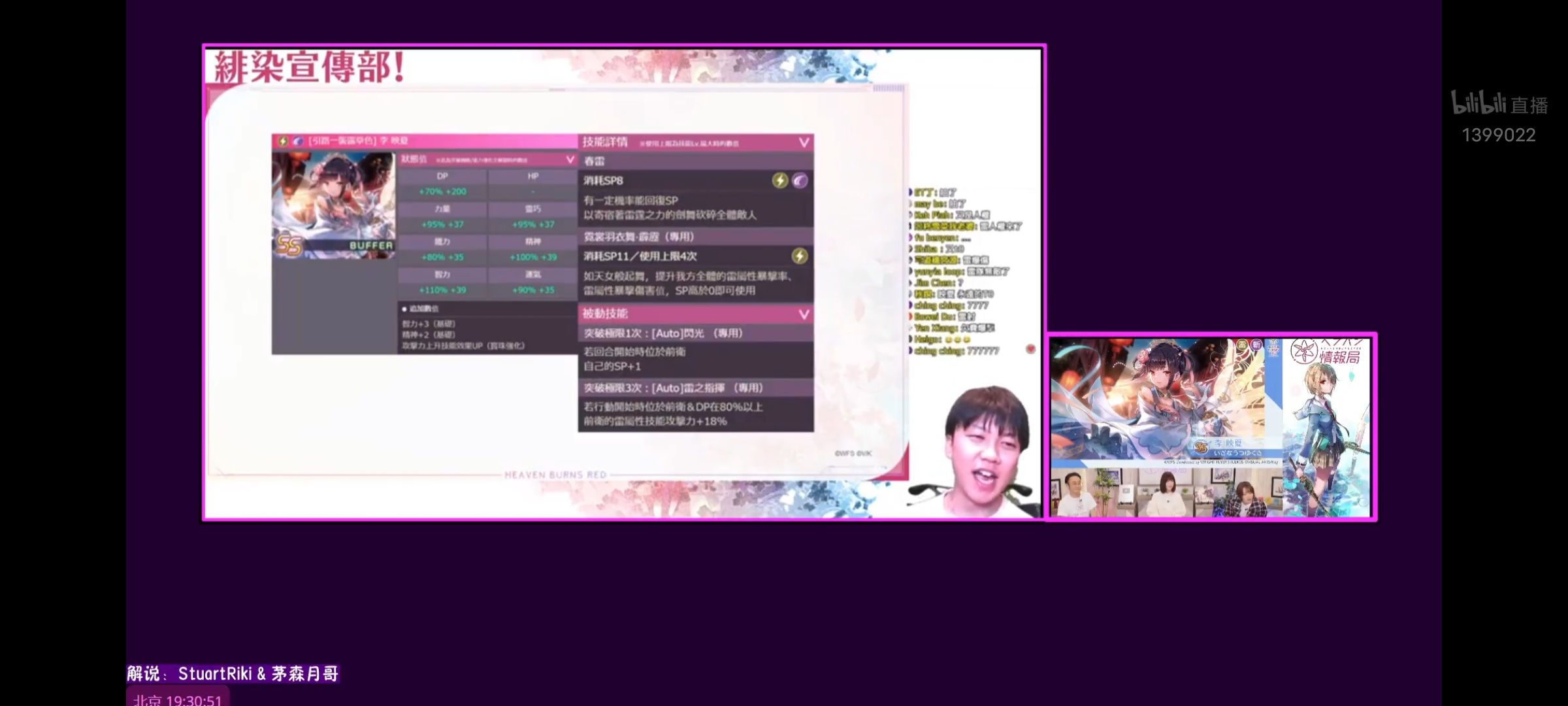Click the studio hosts video feed
This screenshot has width=1568, height=706.
pos(1166,492)
